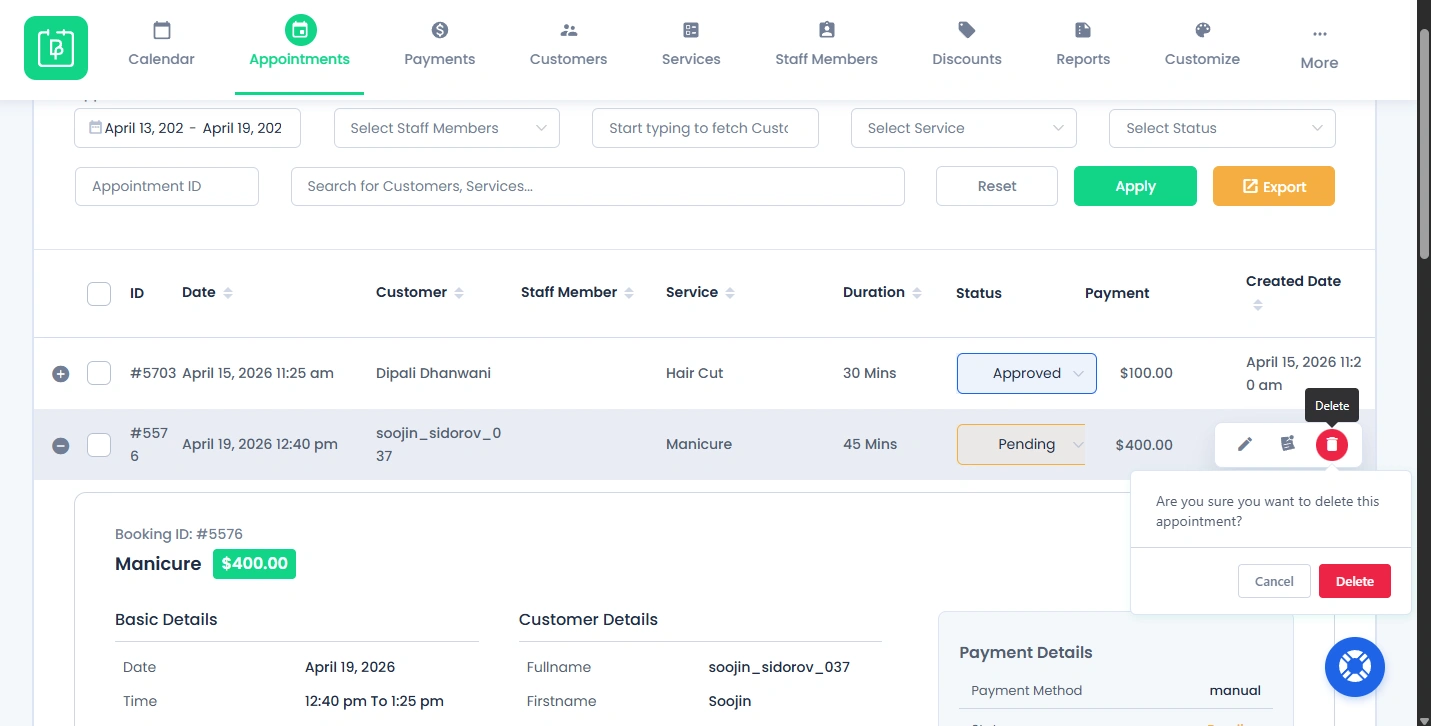Screen dimensions: 1431x726
Task: Click the Search for Customers, Services field
Action: click(598, 186)
